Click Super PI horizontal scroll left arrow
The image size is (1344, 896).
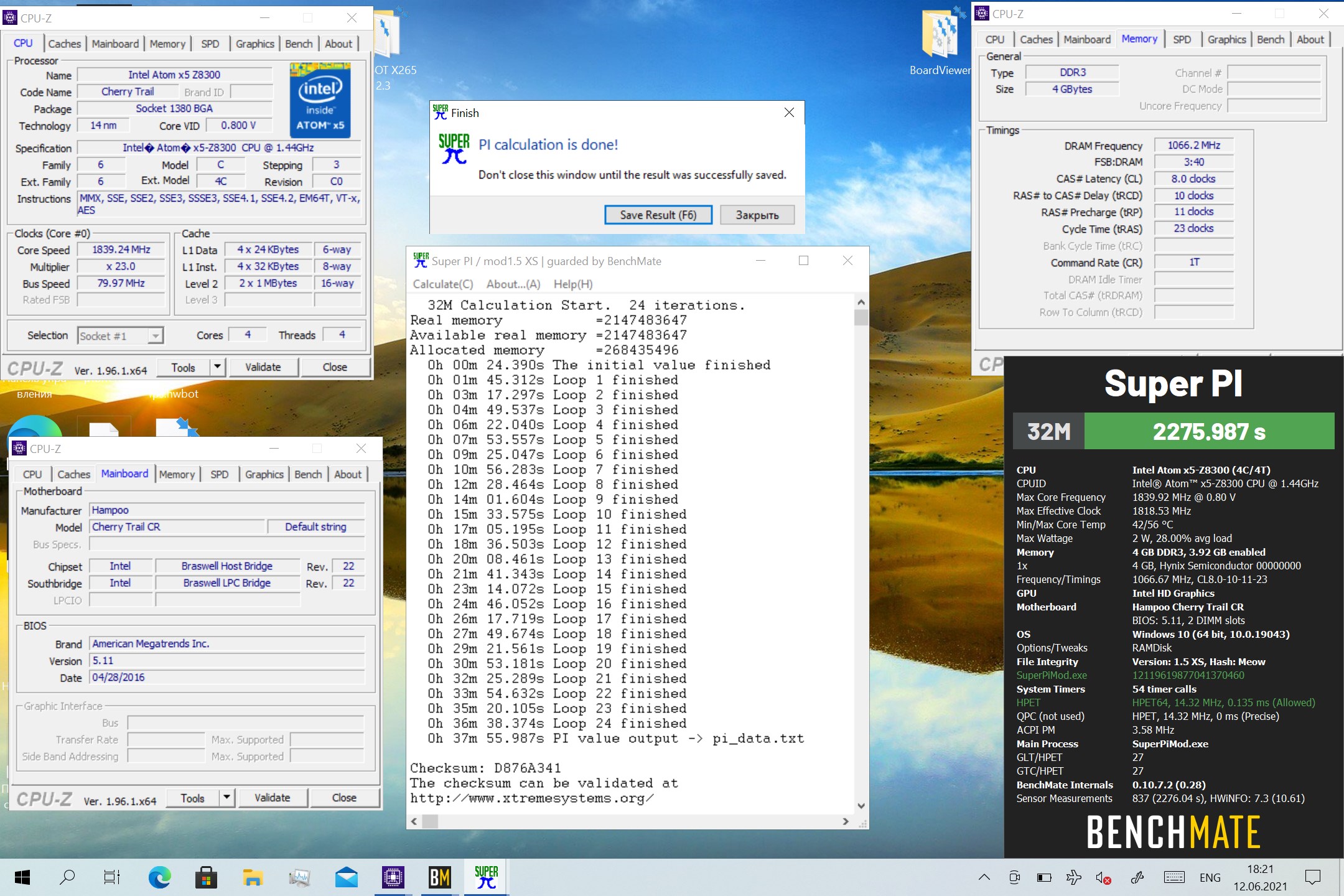pyautogui.click(x=414, y=821)
